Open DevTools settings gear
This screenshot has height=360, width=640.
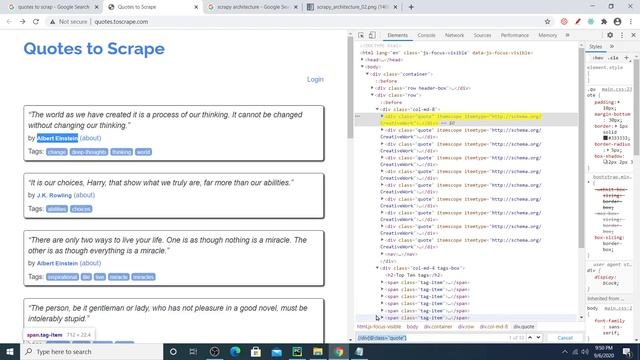coord(610,36)
